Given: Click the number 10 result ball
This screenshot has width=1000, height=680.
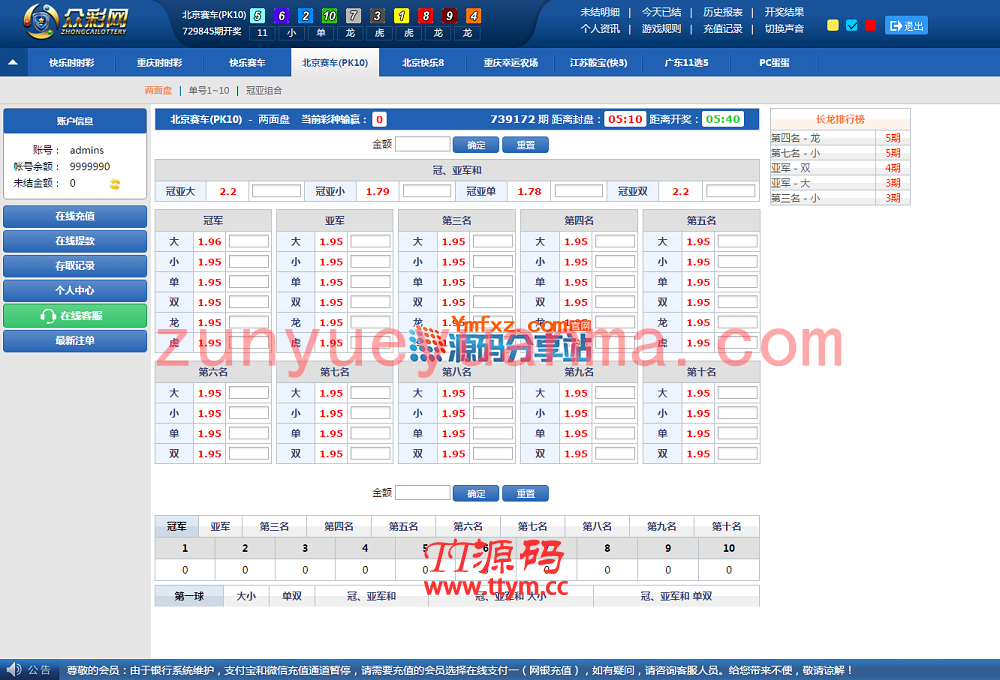Looking at the screenshot, I should click(329, 15).
